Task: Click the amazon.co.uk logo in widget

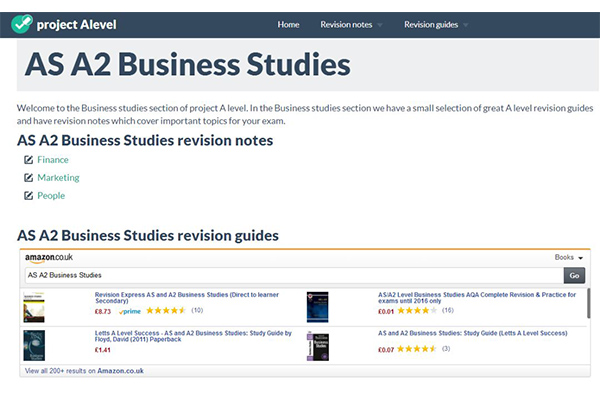Action: (49, 258)
